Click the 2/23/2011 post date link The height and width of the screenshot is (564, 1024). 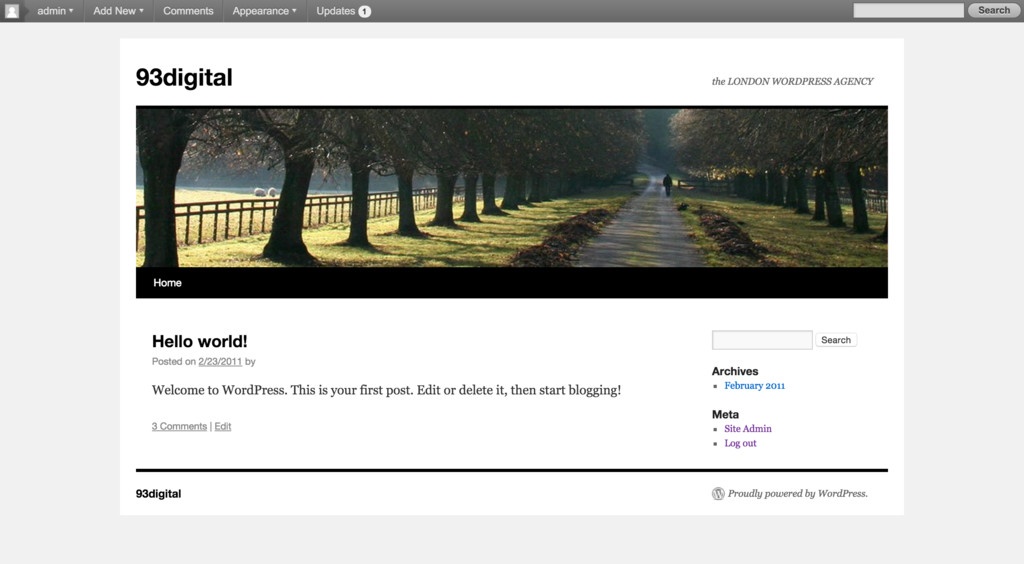click(x=220, y=362)
